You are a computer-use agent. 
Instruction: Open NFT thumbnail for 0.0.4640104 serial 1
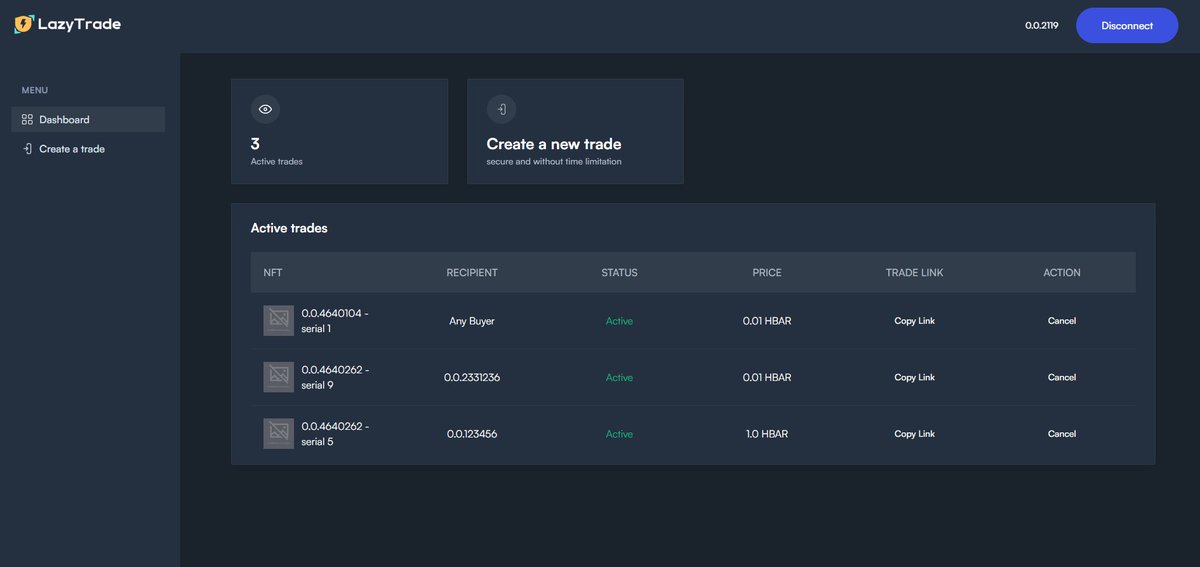[279, 321]
